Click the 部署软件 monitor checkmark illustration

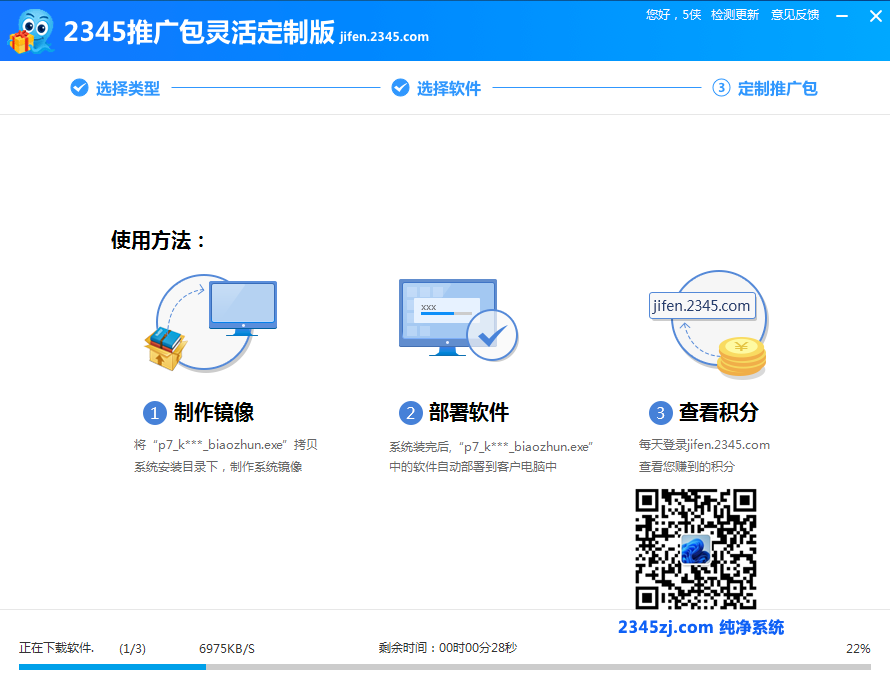[x=458, y=320]
